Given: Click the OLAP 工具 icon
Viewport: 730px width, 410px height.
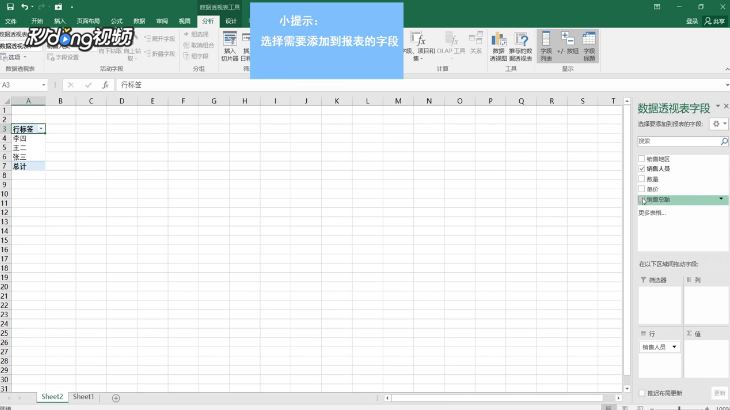Looking at the screenshot, I should [x=451, y=45].
